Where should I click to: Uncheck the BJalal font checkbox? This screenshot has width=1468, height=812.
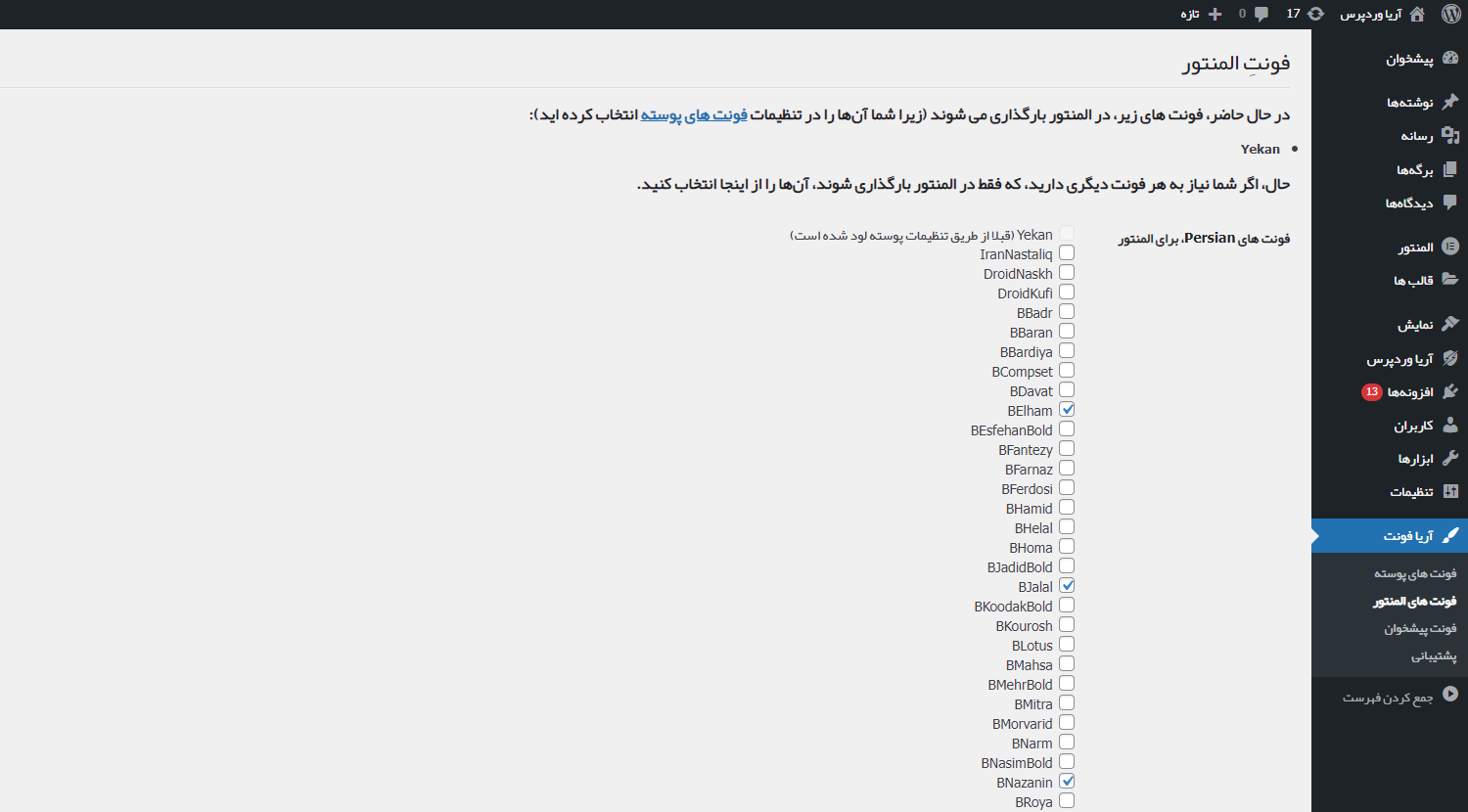(x=1067, y=586)
